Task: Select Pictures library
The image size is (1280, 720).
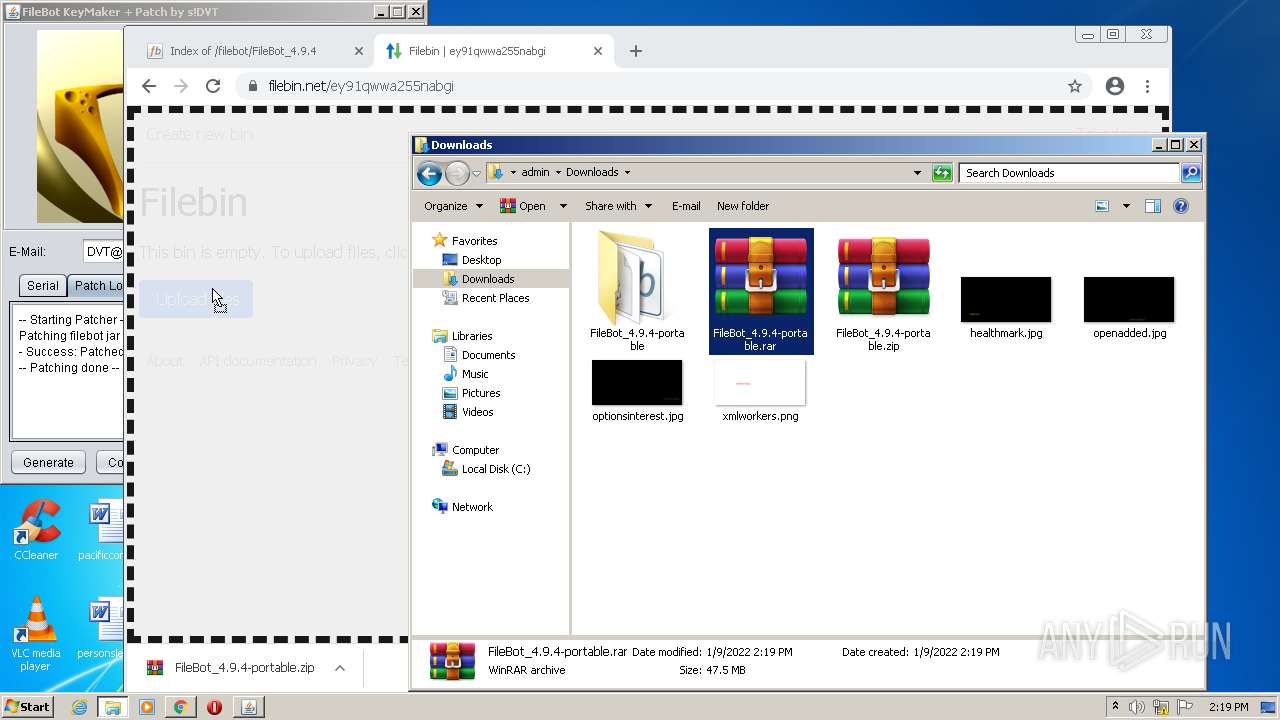Action: click(481, 393)
